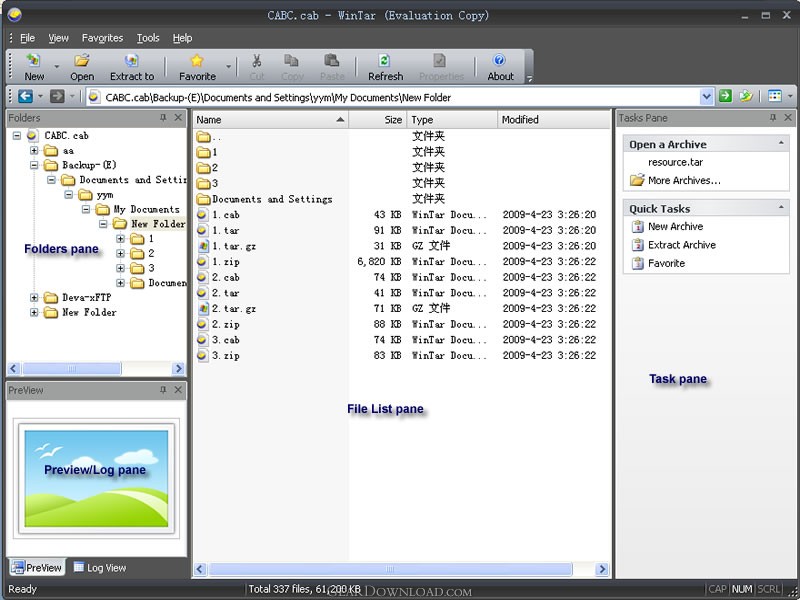This screenshot has width=800, height=600.
Task: Sort by Type column header
Action: (452, 119)
